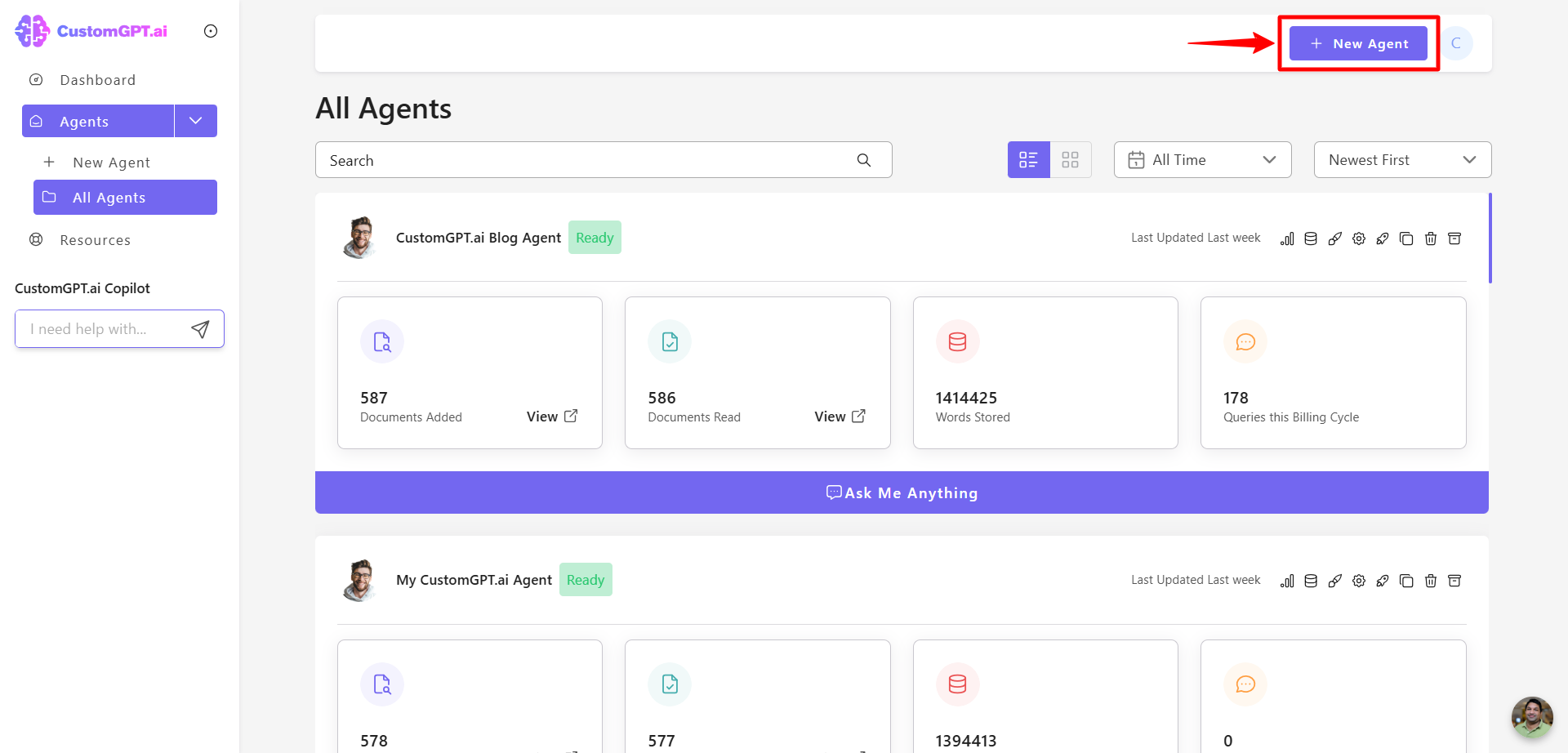Click the '1414425' Words Stored value

tap(966, 398)
